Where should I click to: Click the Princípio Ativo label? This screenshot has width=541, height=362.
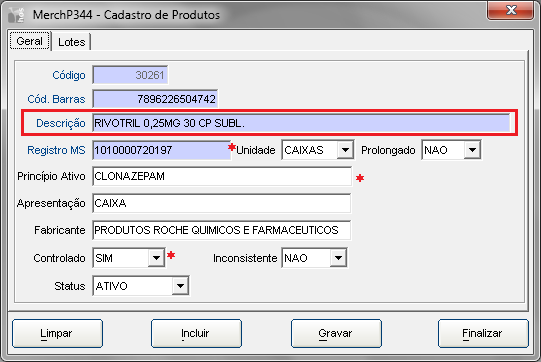[x=51, y=176]
